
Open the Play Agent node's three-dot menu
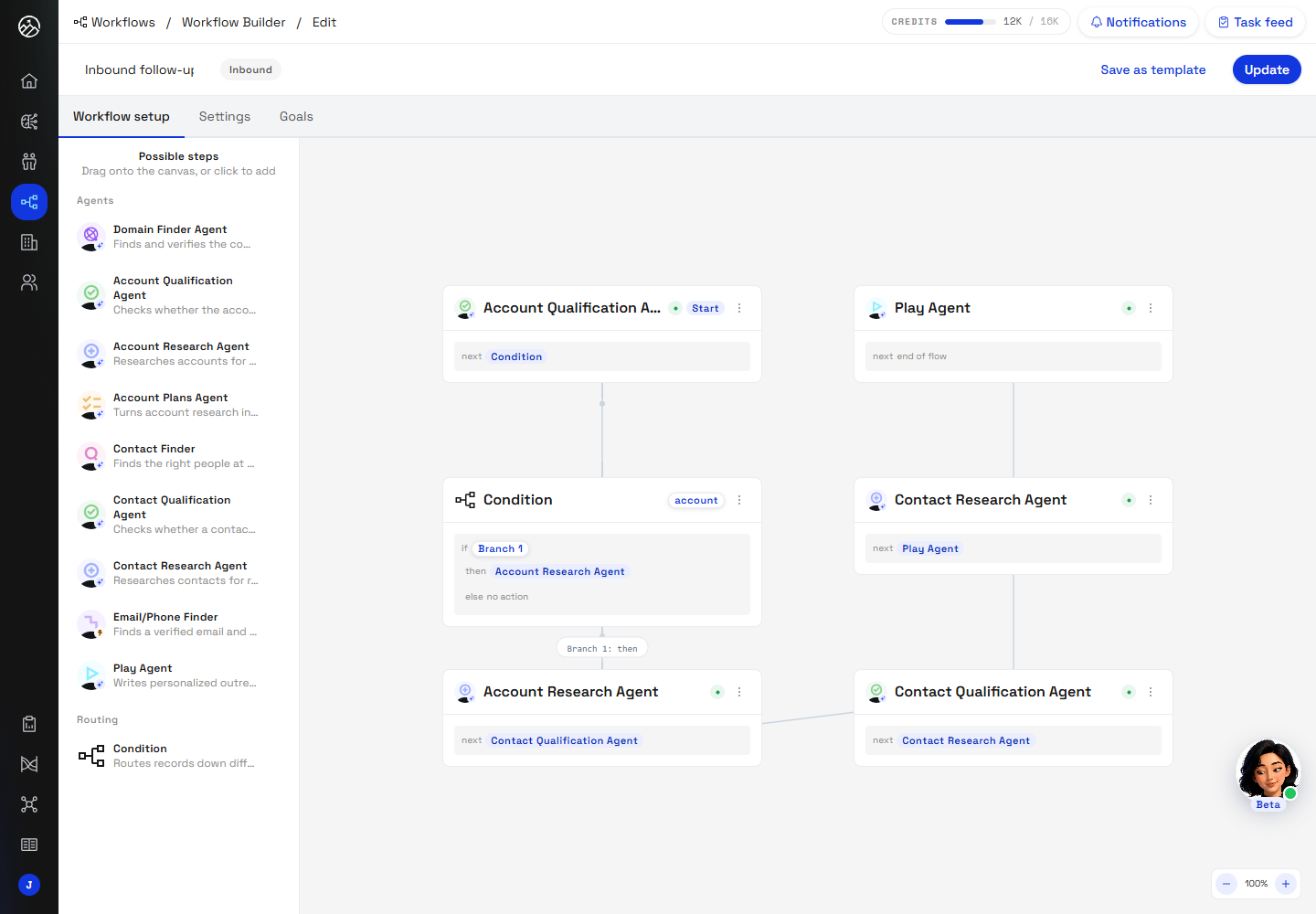coord(1151,308)
